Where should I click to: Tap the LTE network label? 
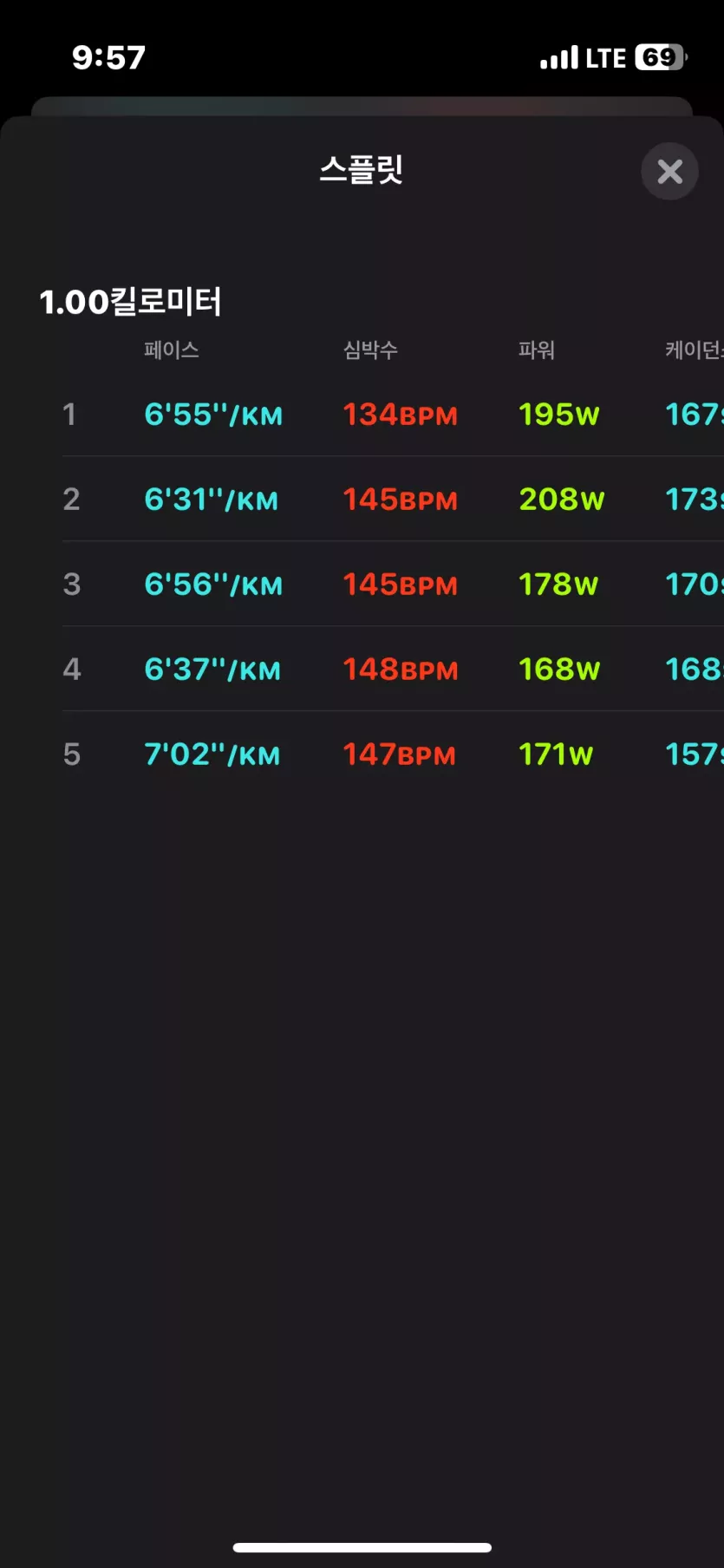pyautogui.click(x=605, y=58)
